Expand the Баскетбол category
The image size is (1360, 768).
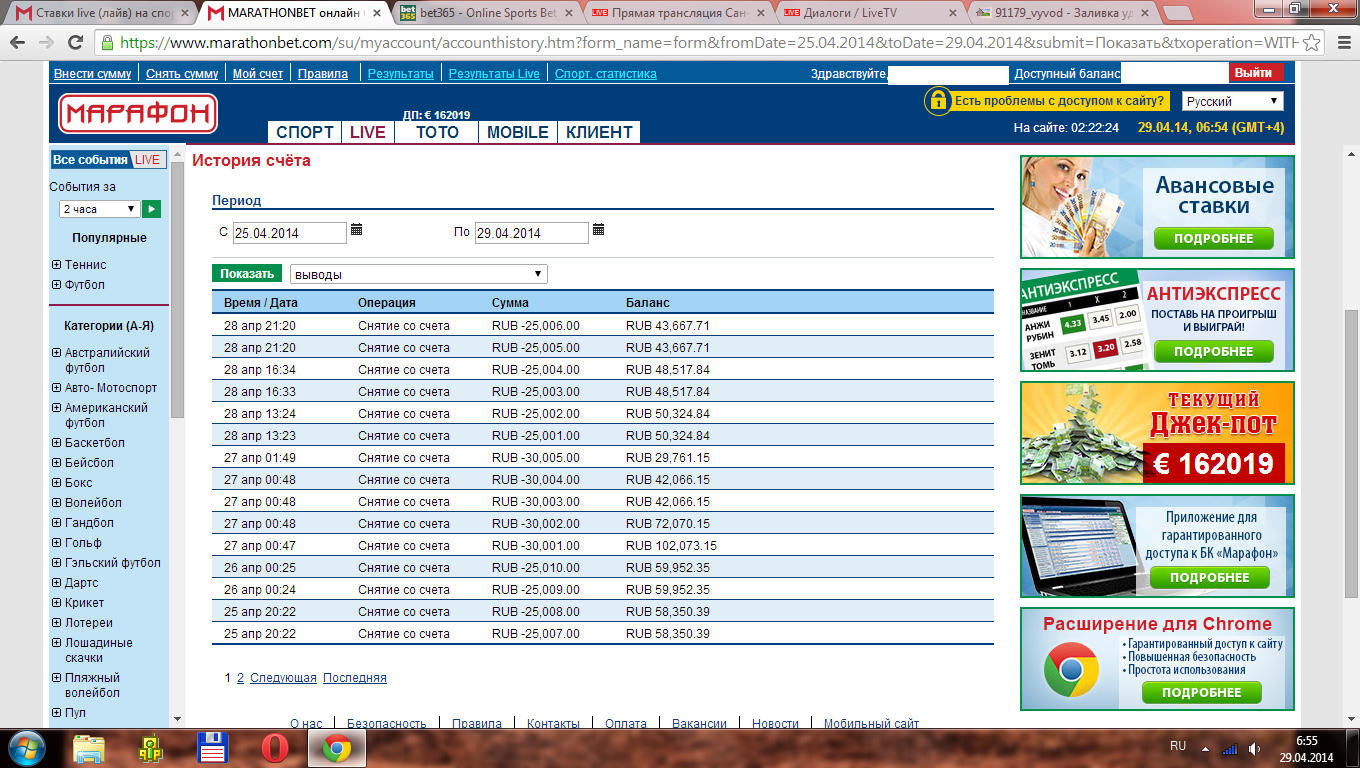(56, 443)
